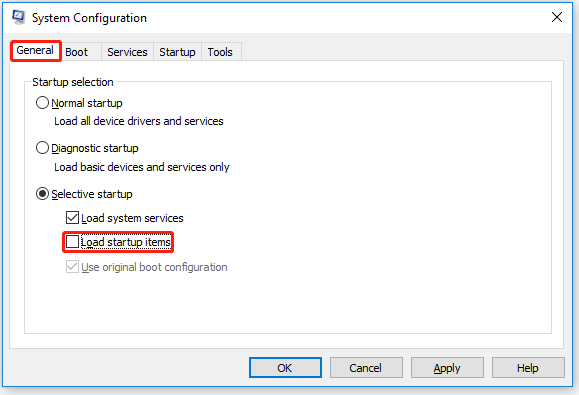Close the System Configuration dialog
The height and width of the screenshot is (395, 579).
coord(557,17)
